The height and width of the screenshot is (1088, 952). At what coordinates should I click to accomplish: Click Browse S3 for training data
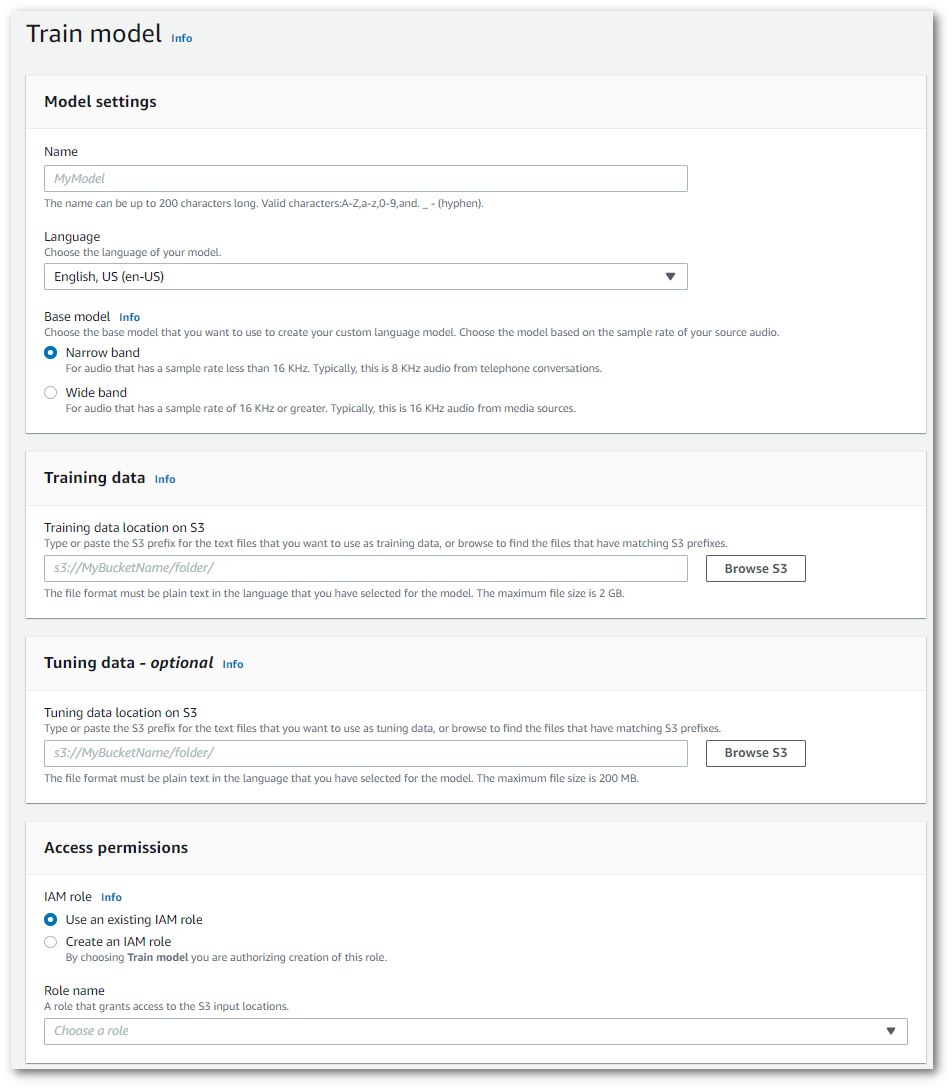point(755,568)
